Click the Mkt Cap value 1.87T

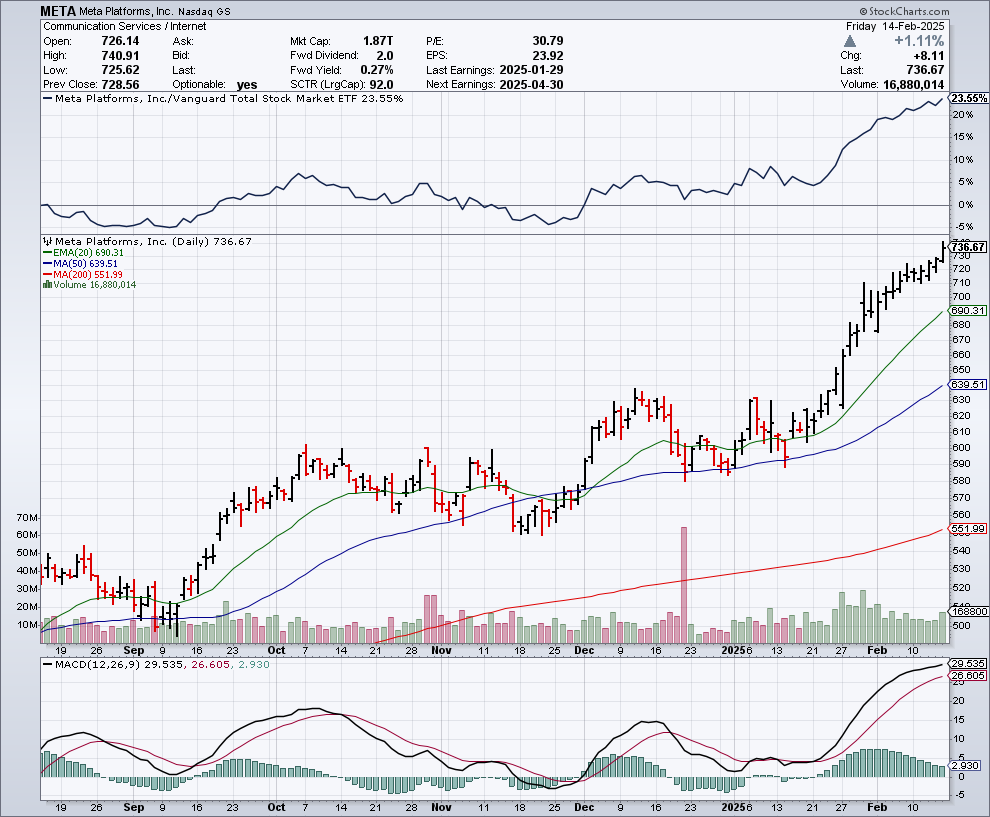tap(378, 41)
